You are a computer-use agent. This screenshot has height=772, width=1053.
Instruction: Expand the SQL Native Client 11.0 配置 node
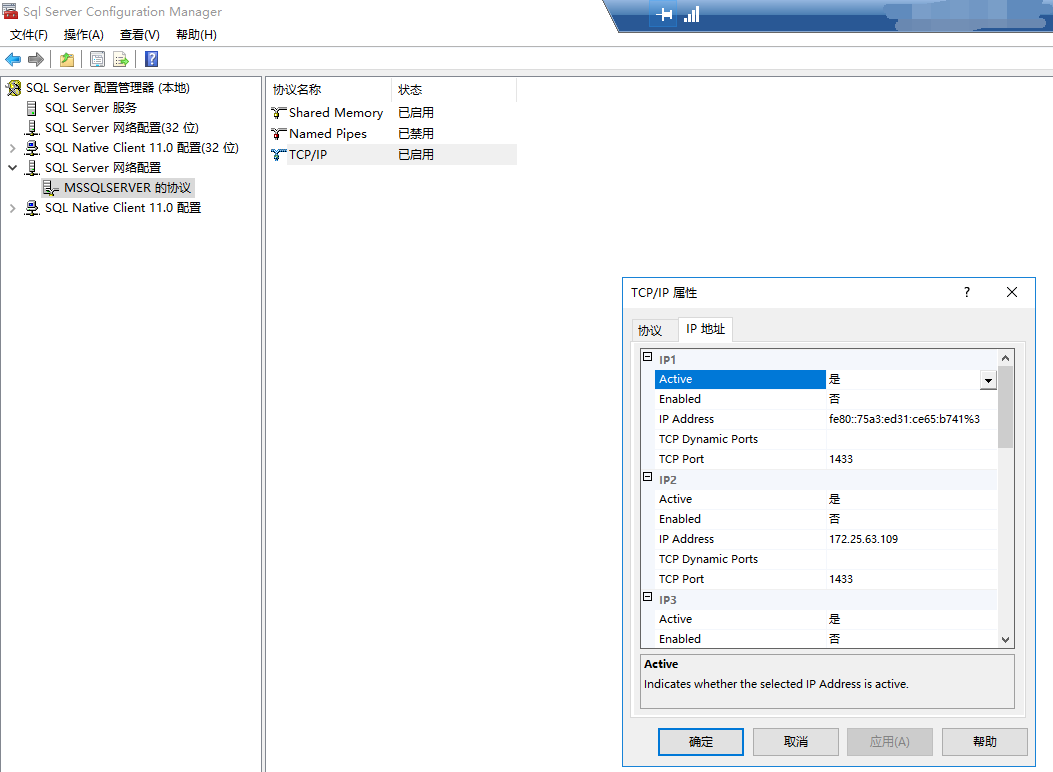tap(12, 208)
